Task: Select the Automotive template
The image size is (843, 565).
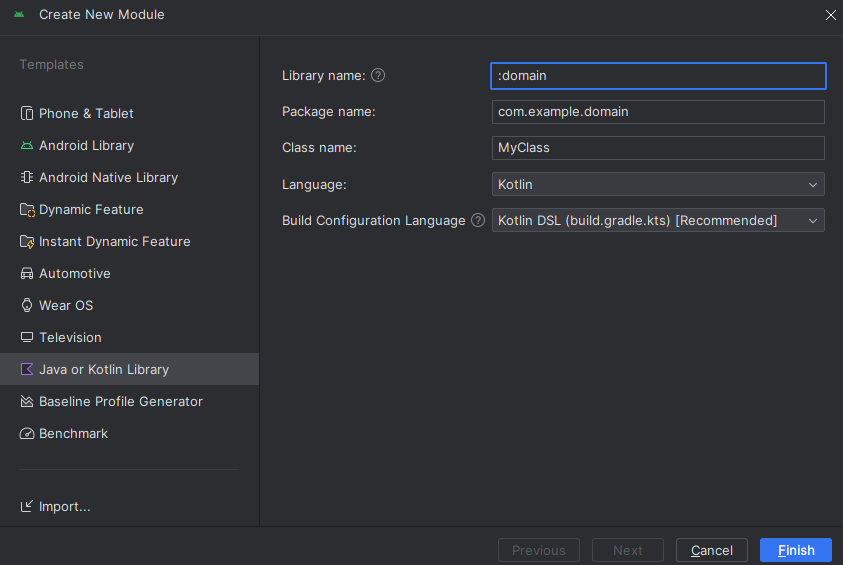Action: (x=129, y=274)
